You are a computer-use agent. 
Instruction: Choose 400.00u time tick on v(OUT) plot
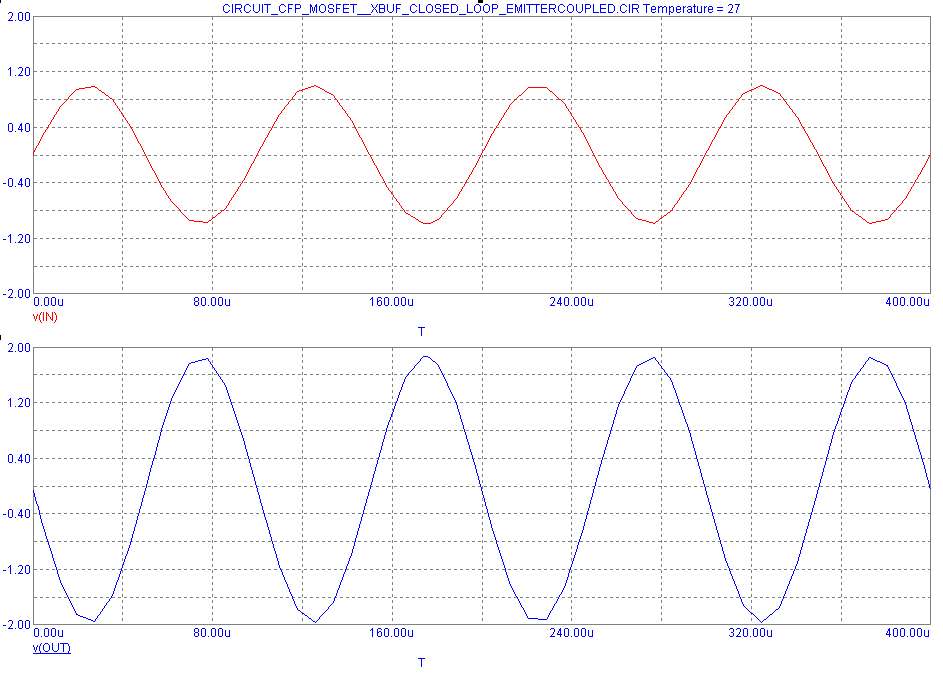(908, 633)
